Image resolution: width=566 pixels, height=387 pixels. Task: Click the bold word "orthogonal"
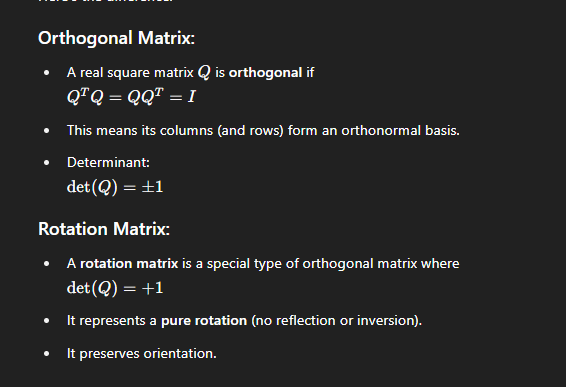coord(265,73)
